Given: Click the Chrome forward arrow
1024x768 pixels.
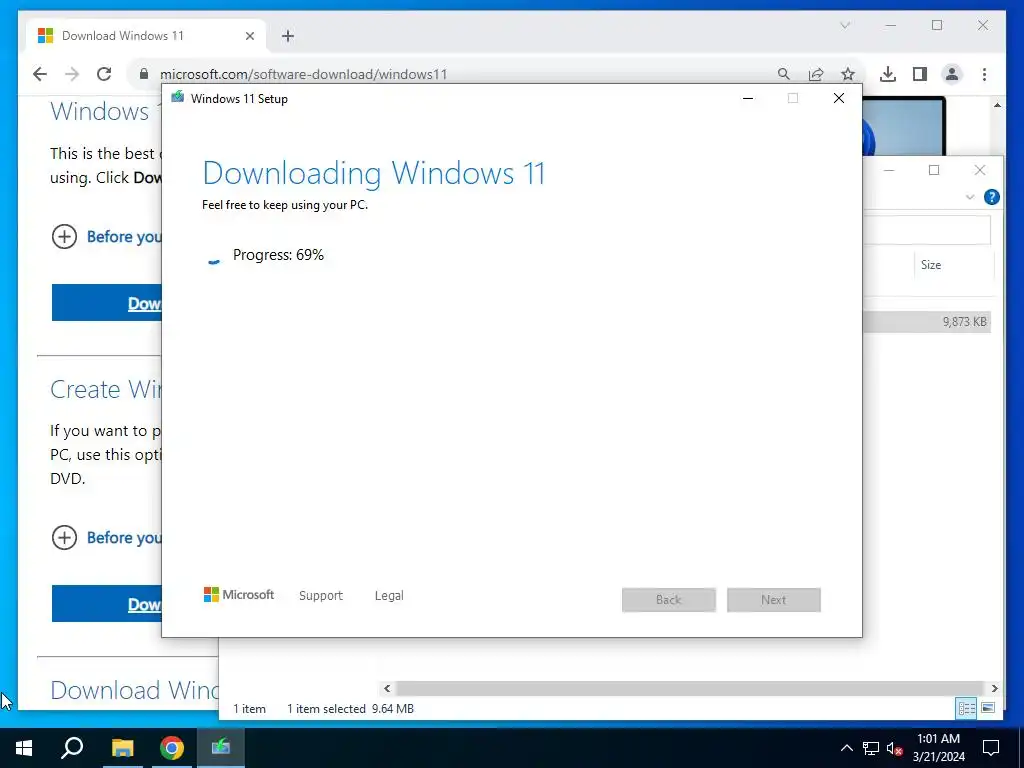Looking at the screenshot, I should (x=72, y=74).
